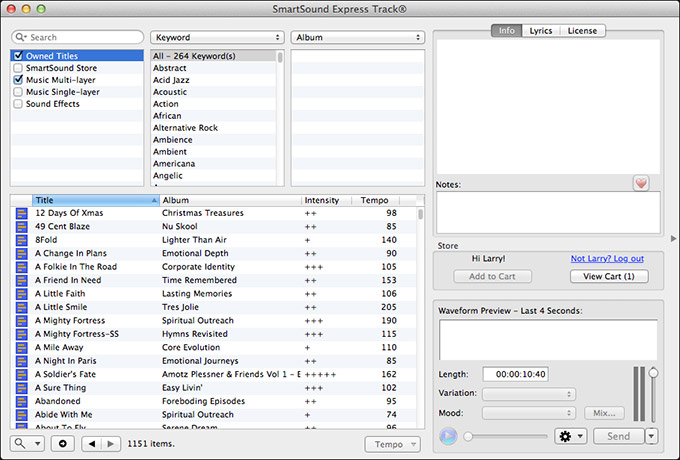Click the Title column header to sort
Viewport: 680px width, 460px height.
pyautogui.click(x=95, y=200)
